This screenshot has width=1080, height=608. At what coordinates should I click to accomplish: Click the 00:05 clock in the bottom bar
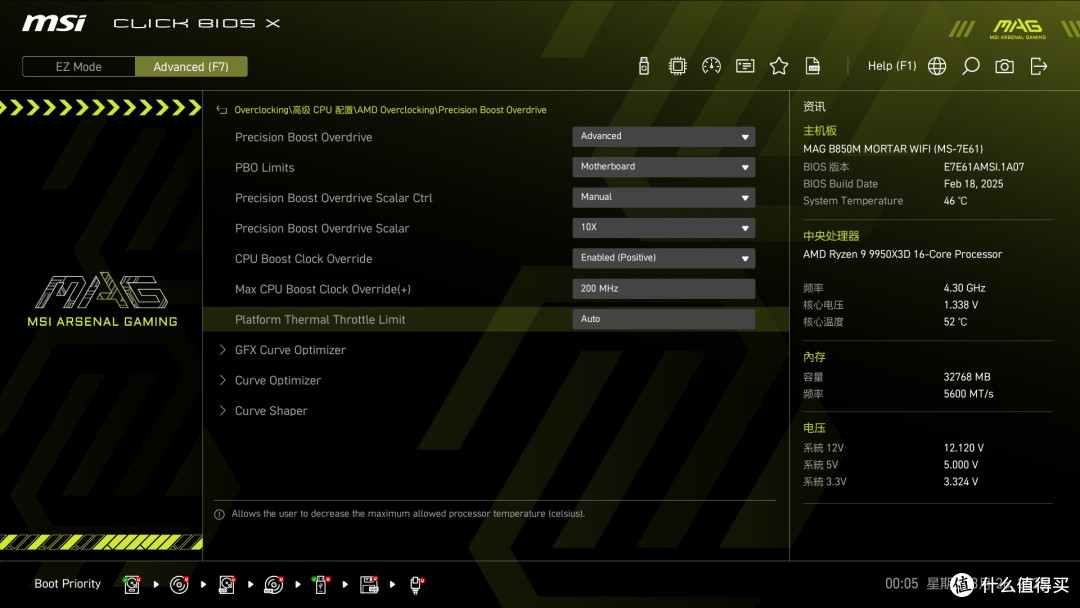click(x=902, y=584)
